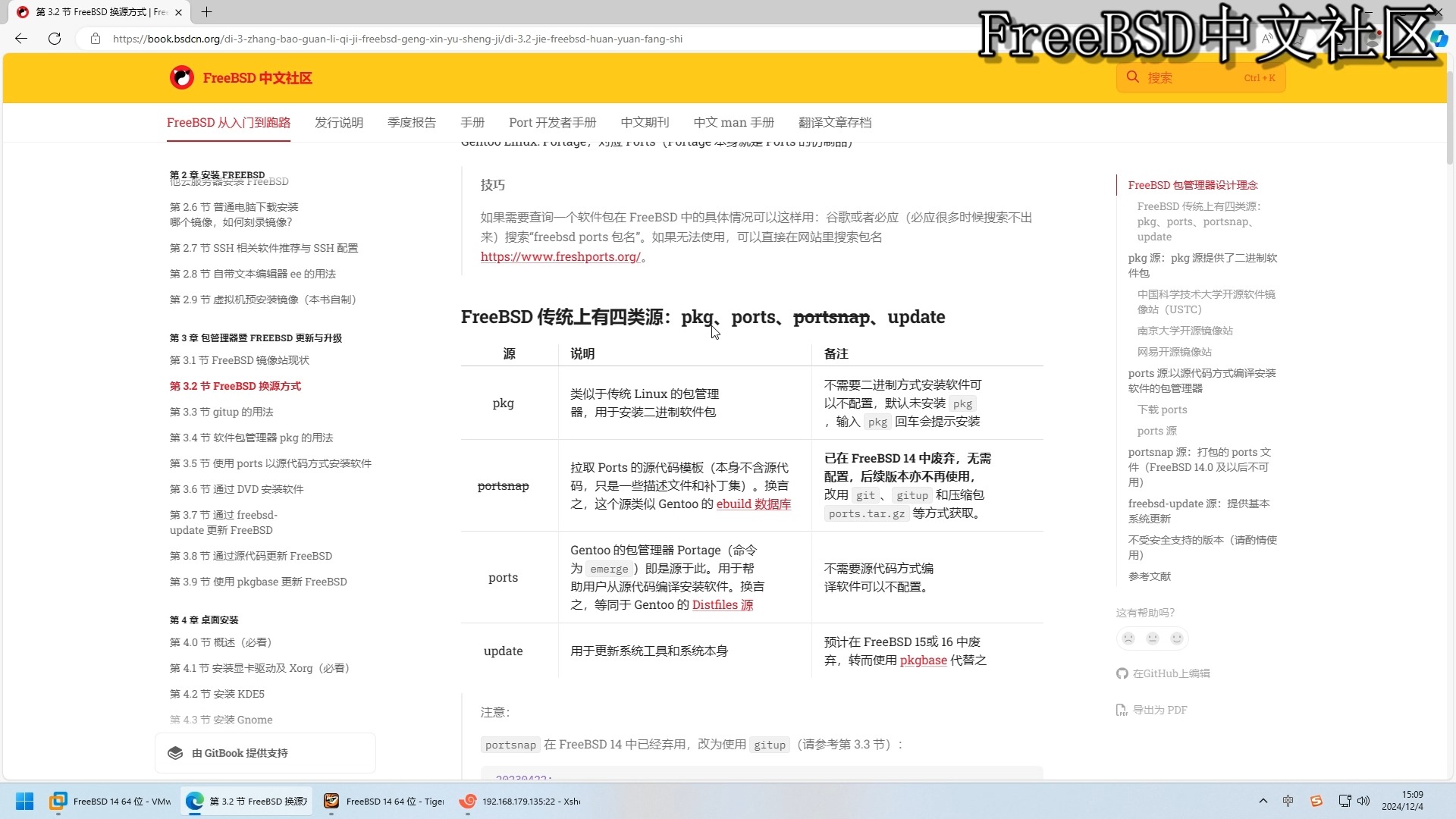Click the 中 input method indicator
1456x819 pixels.
(1288, 801)
